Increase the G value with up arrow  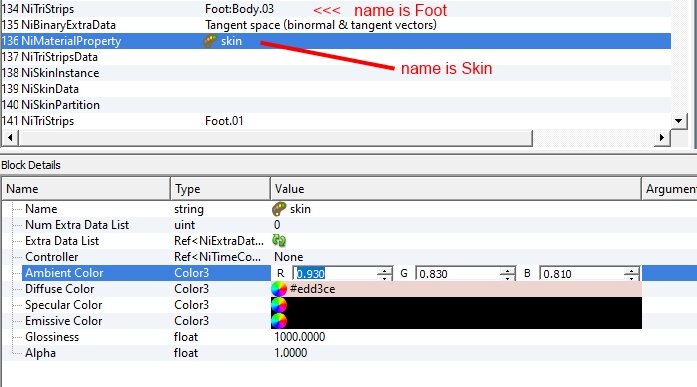point(508,270)
